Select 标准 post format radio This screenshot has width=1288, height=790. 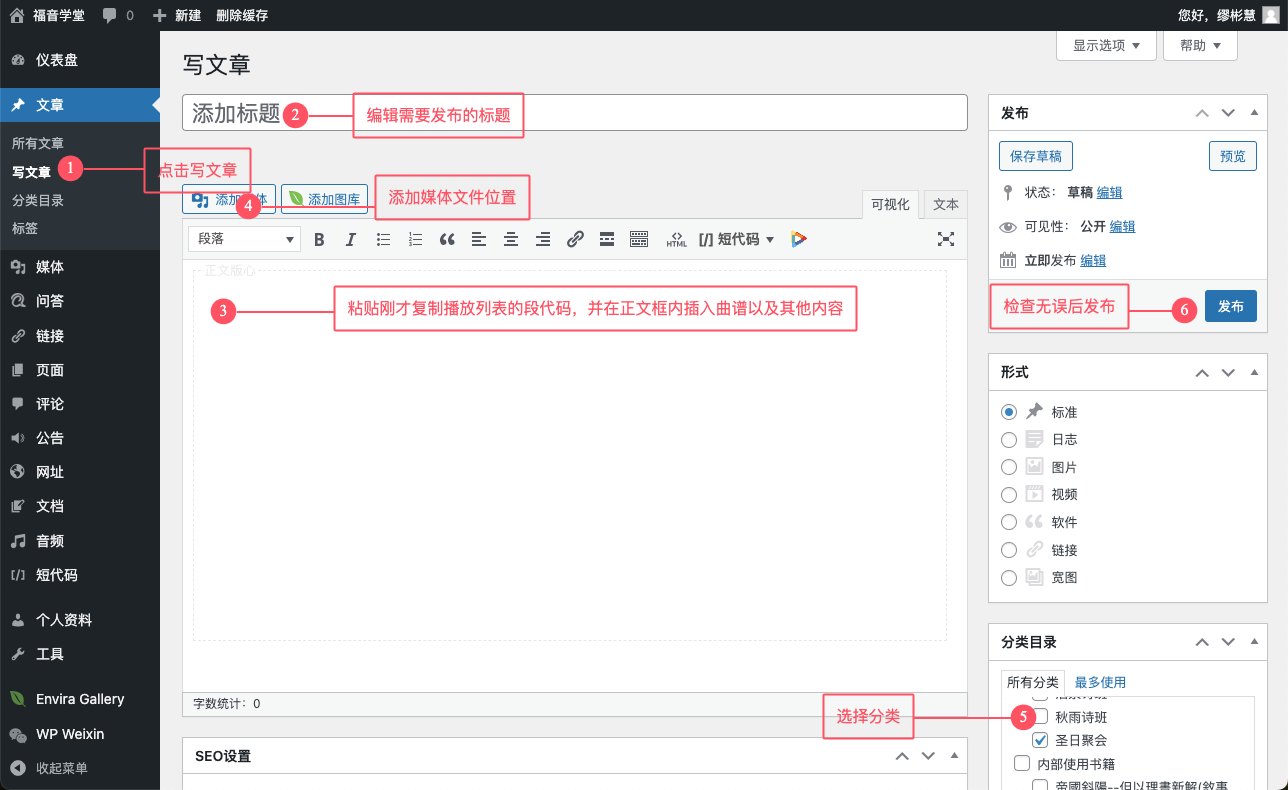click(1009, 412)
